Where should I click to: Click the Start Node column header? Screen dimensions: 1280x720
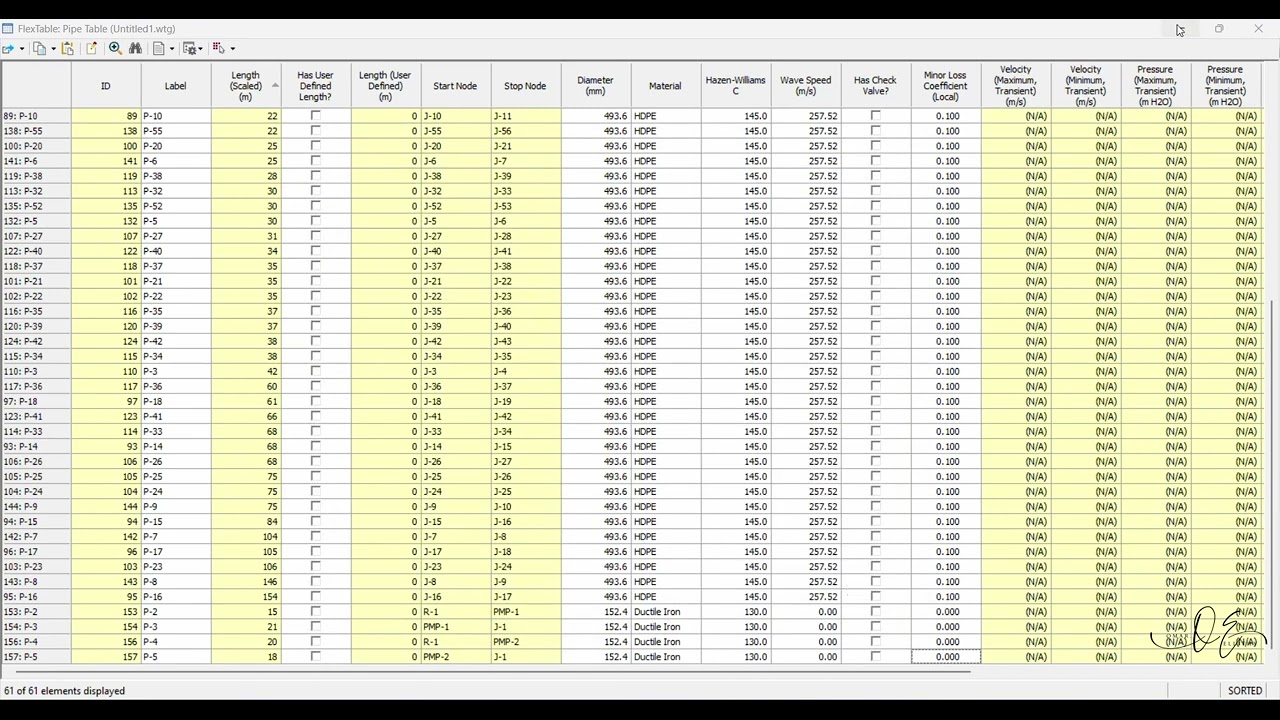pos(456,86)
